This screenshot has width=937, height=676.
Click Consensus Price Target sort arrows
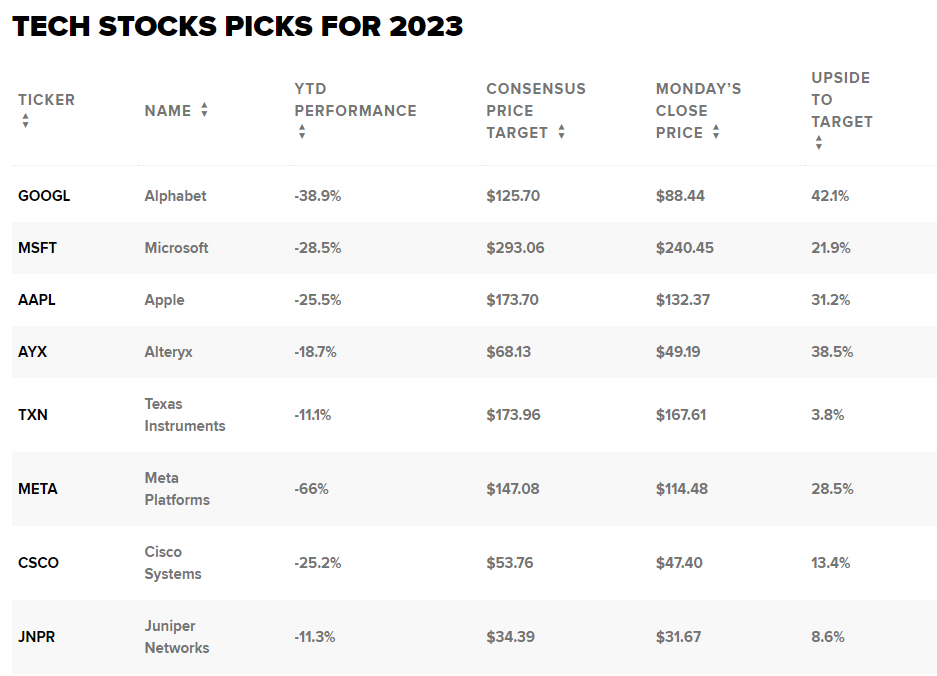[x=561, y=131]
